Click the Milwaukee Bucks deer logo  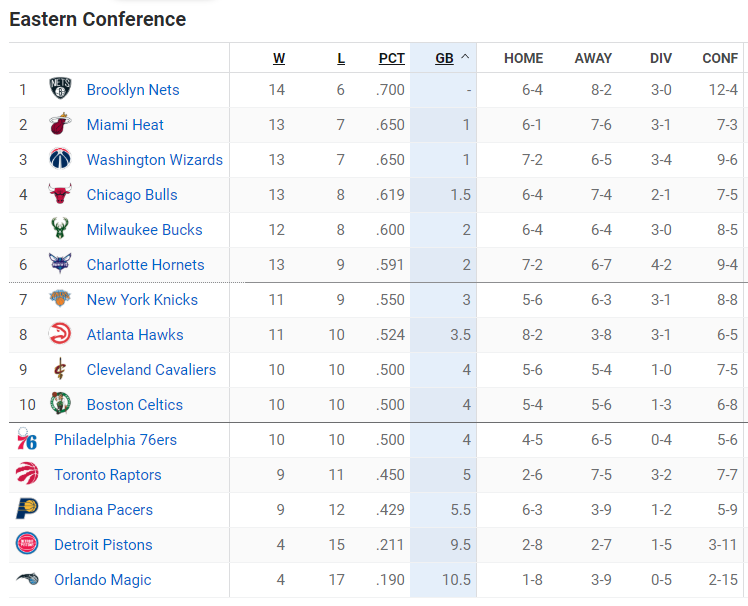pyautogui.click(x=60, y=229)
